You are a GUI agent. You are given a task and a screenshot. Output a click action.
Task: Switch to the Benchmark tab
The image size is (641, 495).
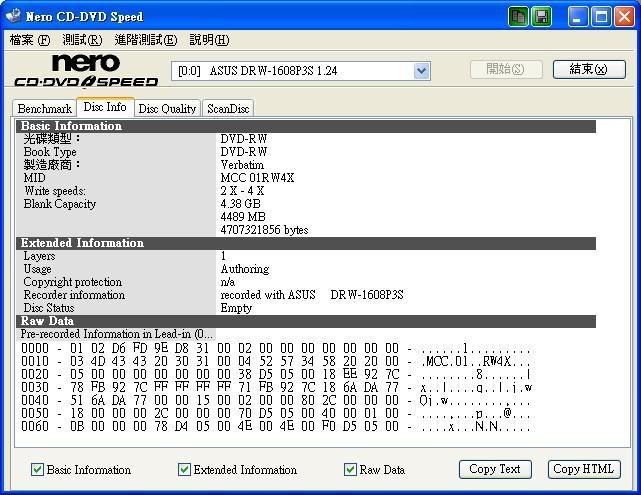45,109
